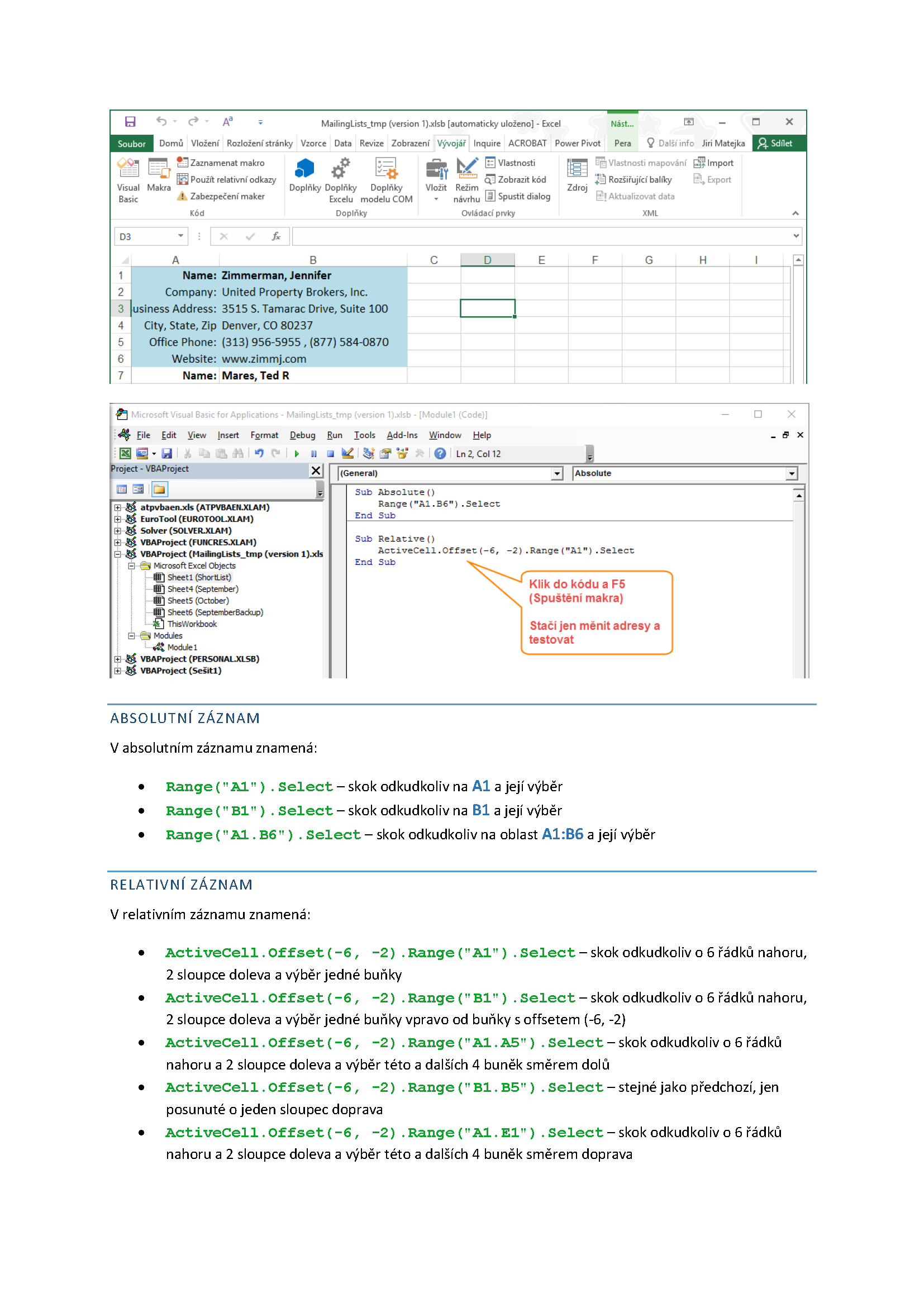Open the blue Doplňky add-ins icon
This screenshot has width=924, height=1307.
[x=305, y=175]
